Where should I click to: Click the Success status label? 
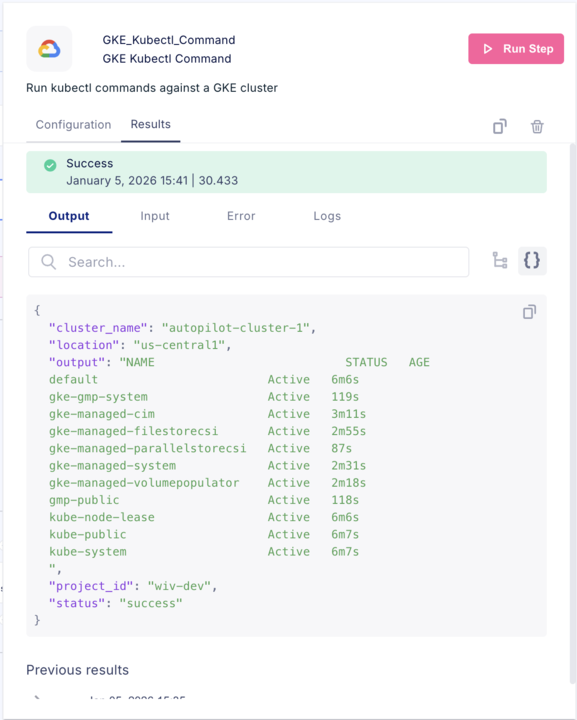tap(90, 163)
